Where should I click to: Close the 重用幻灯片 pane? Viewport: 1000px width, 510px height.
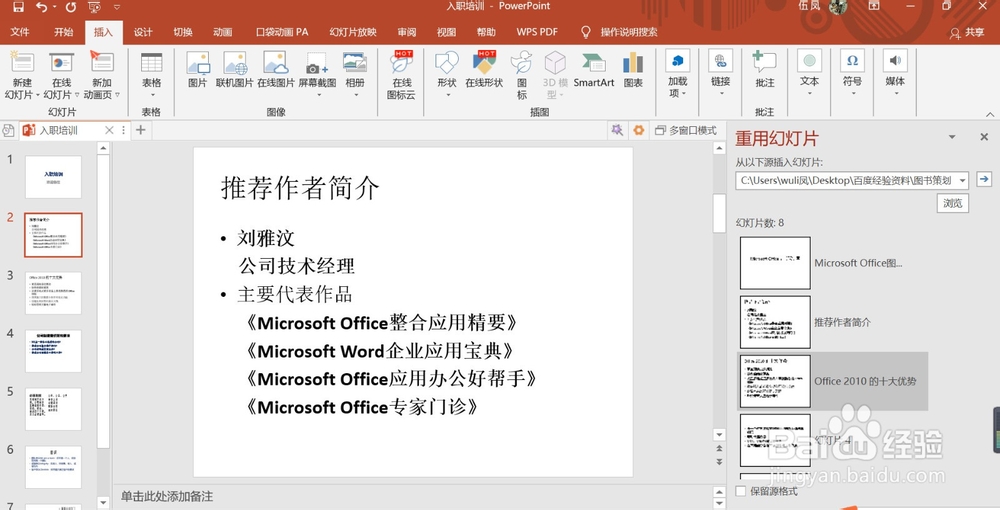pos(984,137)
